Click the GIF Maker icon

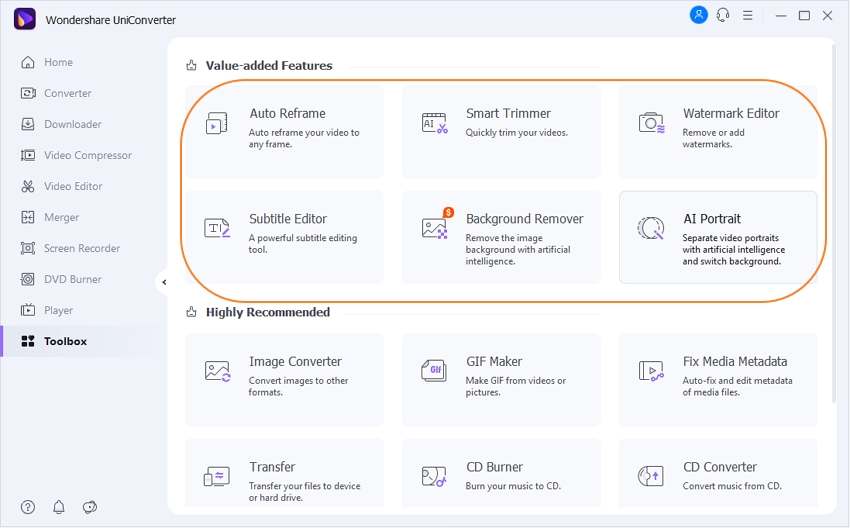434,371
